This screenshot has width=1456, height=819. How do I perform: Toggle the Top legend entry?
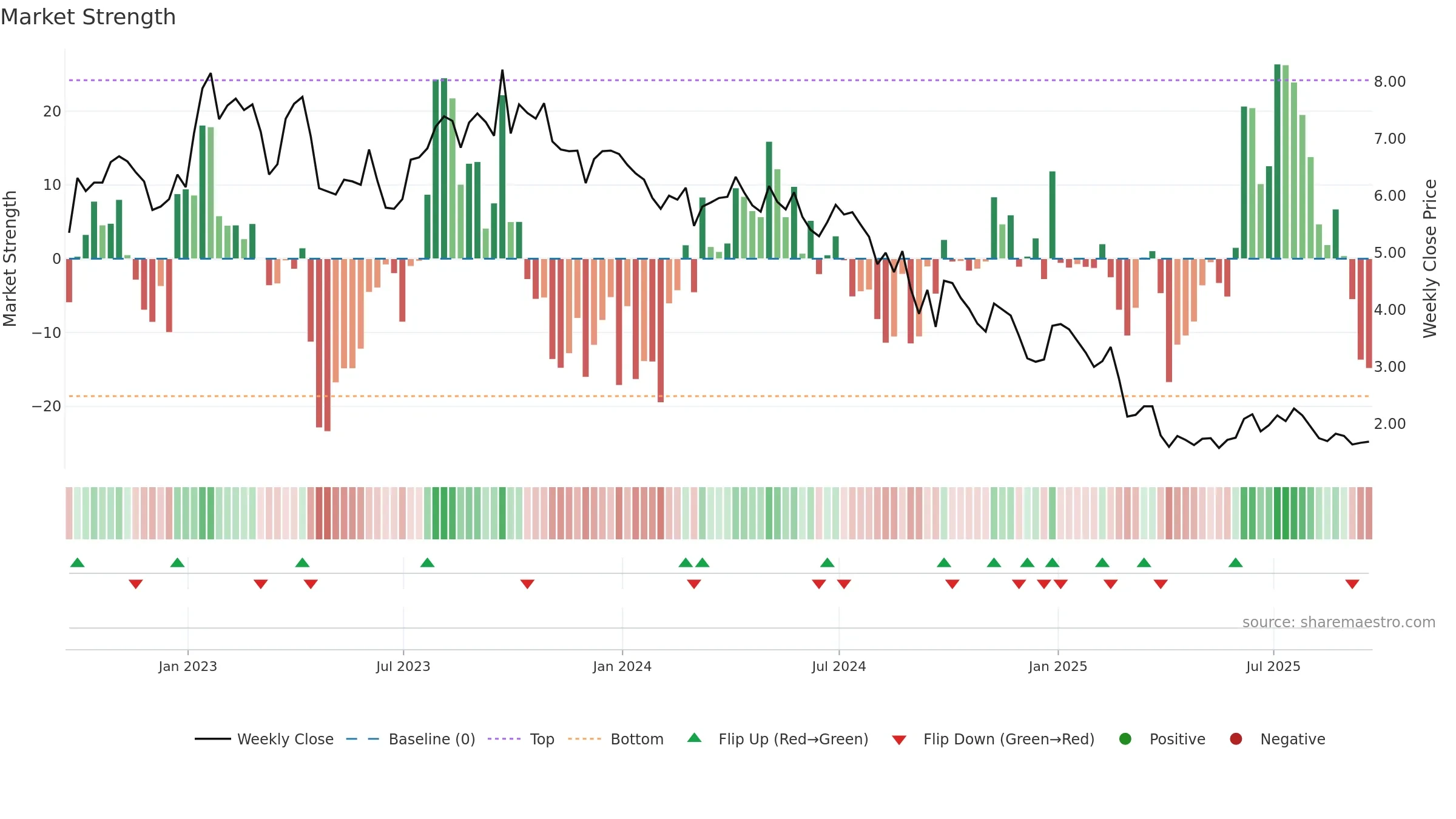(x=521, y=739)
